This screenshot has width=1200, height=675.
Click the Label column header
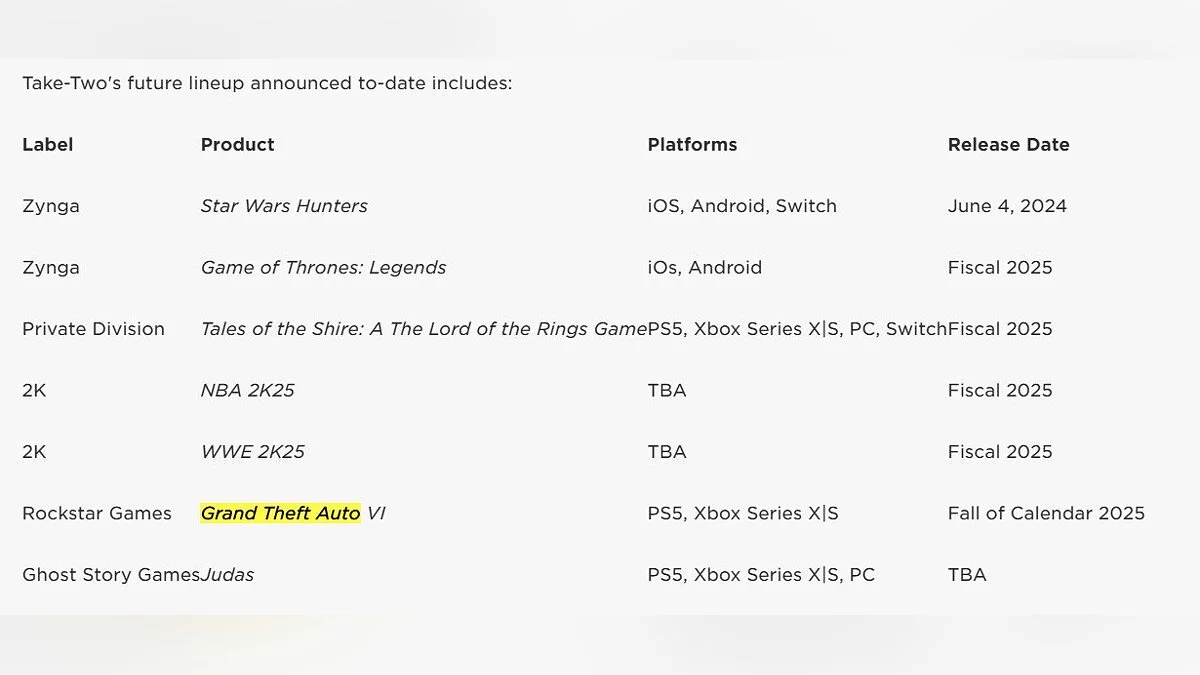click(x=48, y=145)
